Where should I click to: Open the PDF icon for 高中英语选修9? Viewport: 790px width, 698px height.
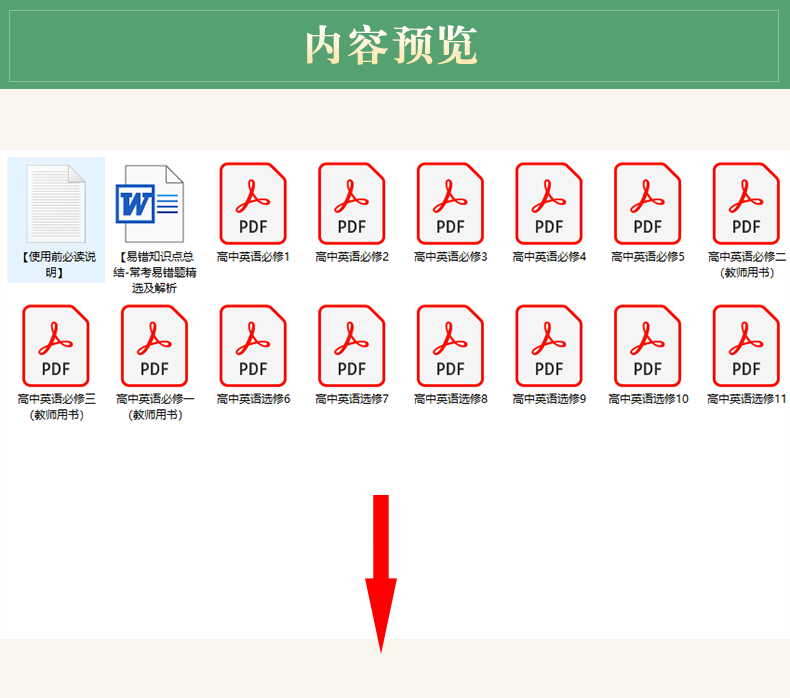click(x=549, y=346)
